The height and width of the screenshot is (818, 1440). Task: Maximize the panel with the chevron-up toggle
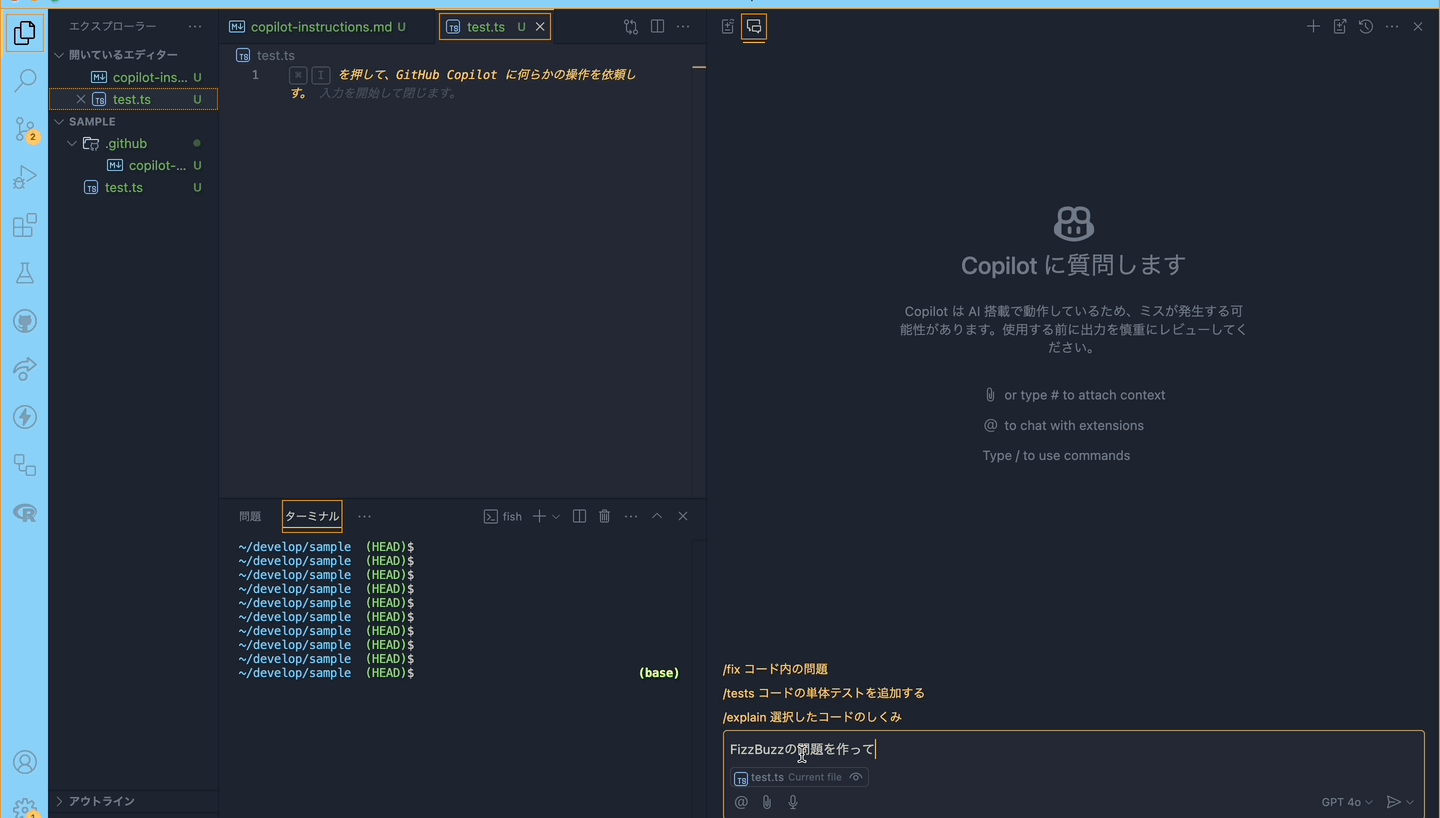point(657,516)
